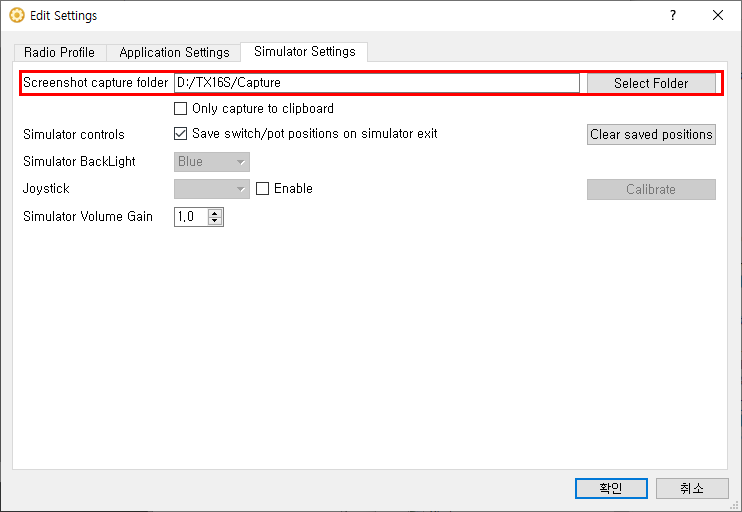
Task: Decrease Simulator Volume Gain with down arrow
Action: coord(215,221)
